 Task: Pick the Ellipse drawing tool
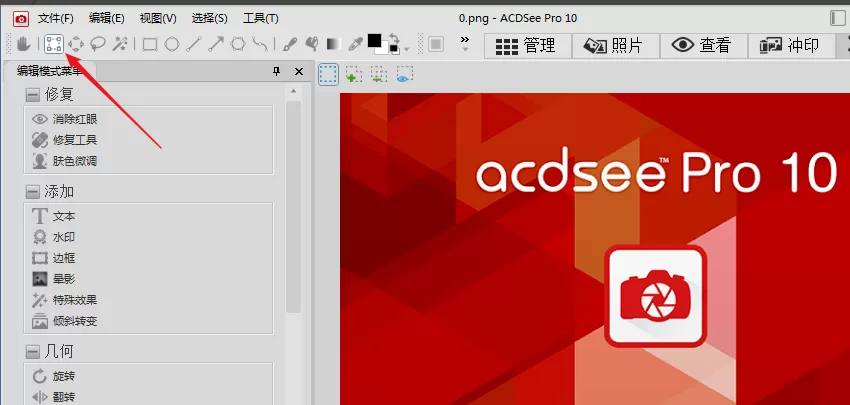click(172, 44)
